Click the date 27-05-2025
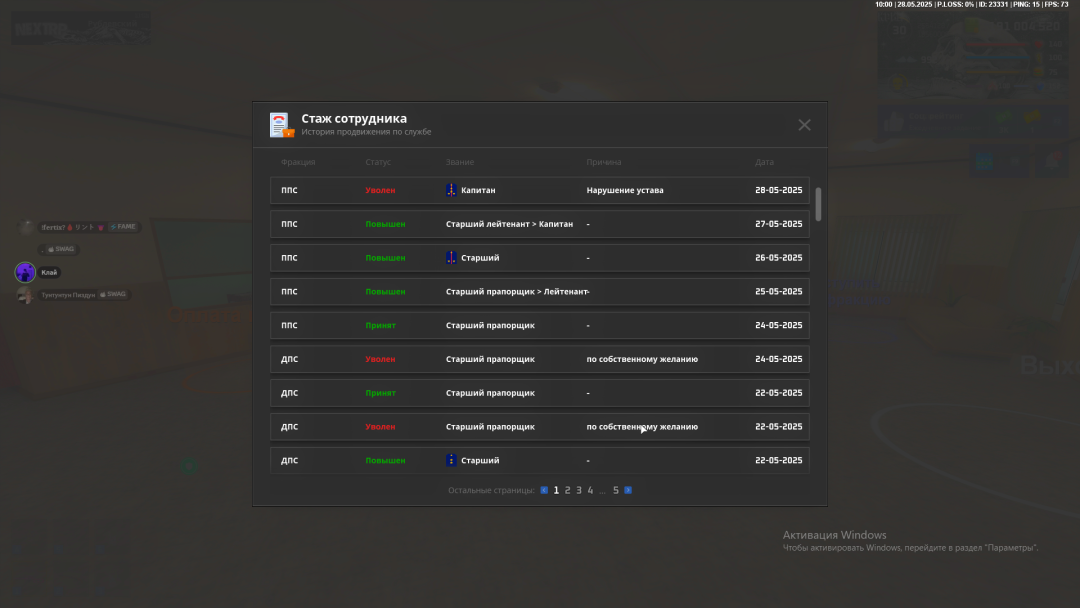This screenshot has width=1080, height=608. (779, 224)
